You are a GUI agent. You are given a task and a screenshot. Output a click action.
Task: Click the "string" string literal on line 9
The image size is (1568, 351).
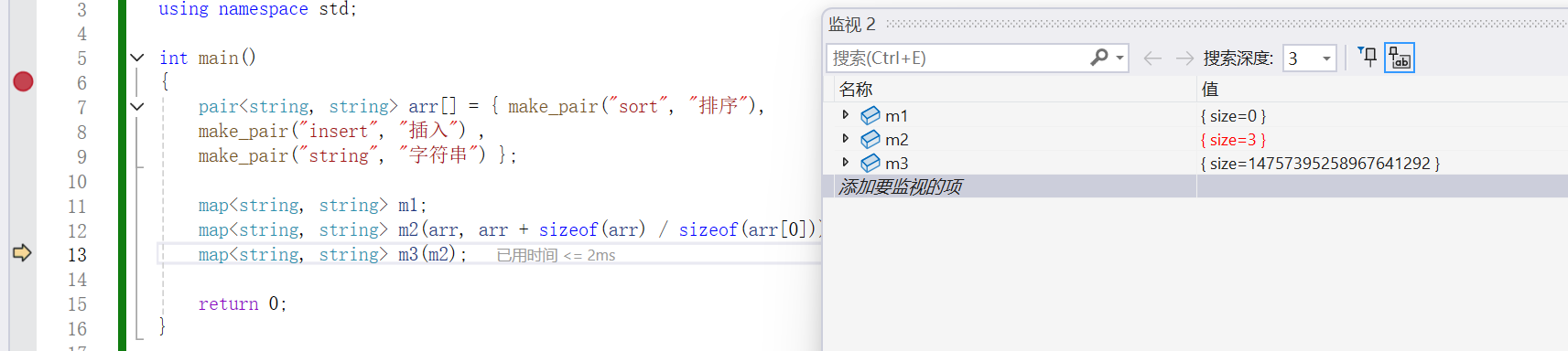339,155
